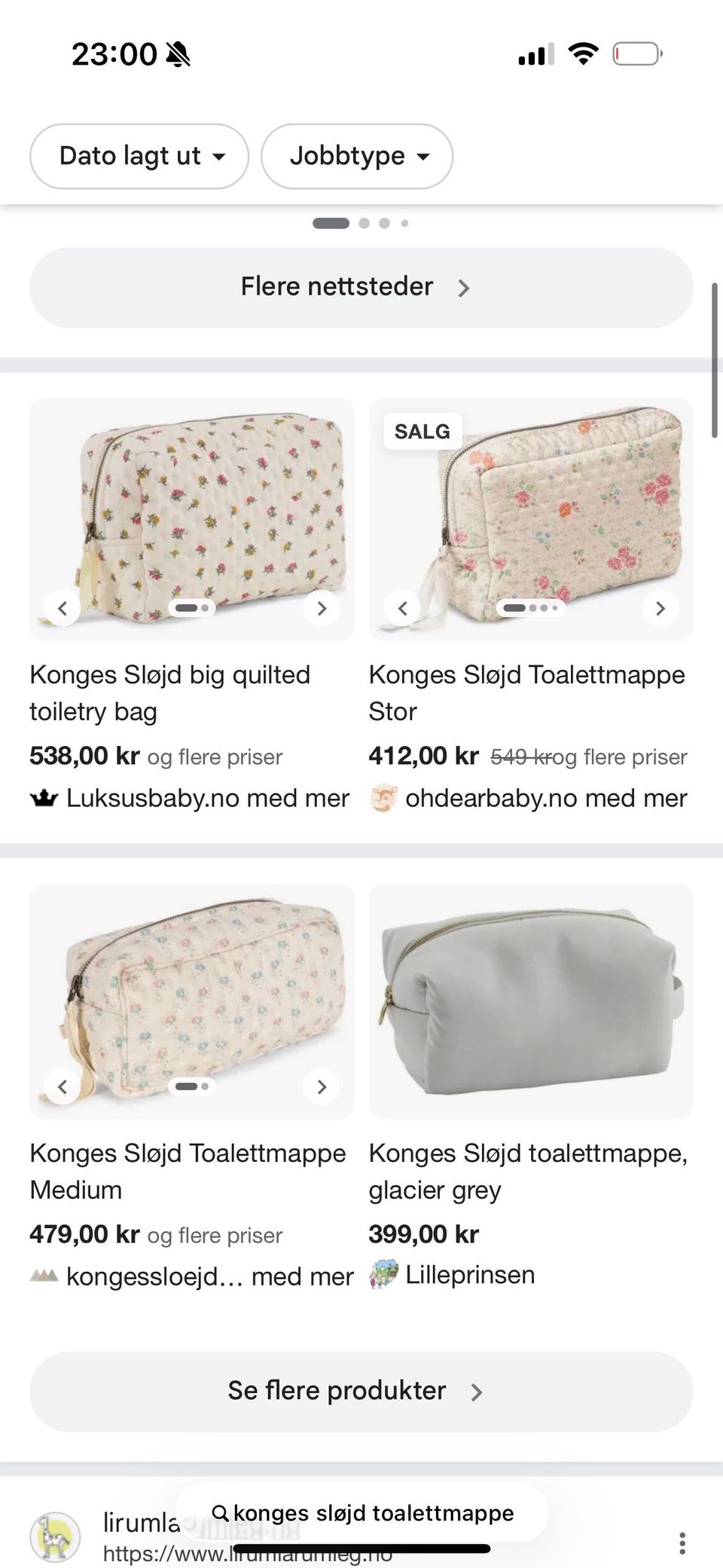Show next image of Toalettmappe Stor
Viewport: 723px width, 1568px height.
[x=660, y=608]
